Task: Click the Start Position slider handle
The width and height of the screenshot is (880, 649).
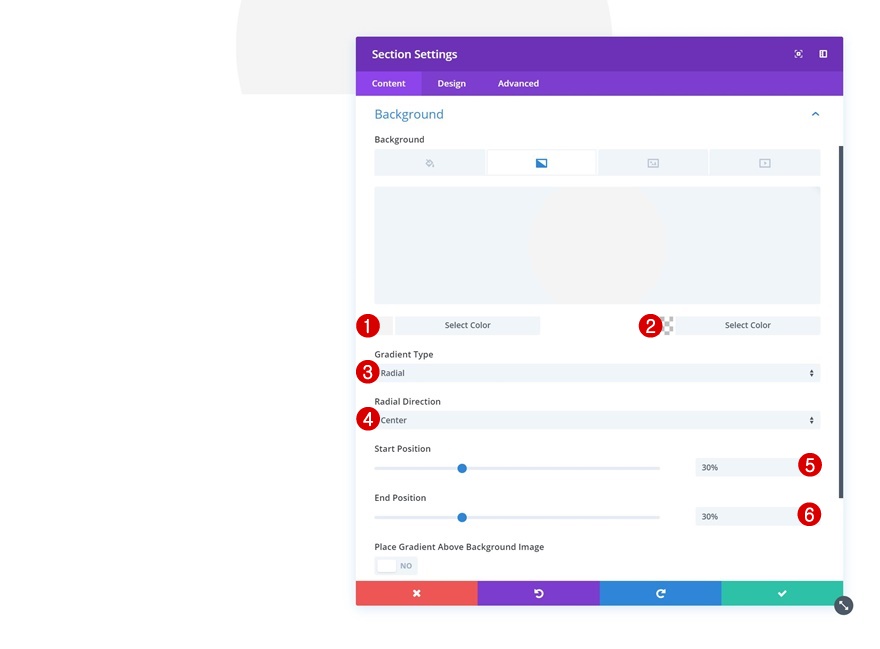Action: (462, 468)
